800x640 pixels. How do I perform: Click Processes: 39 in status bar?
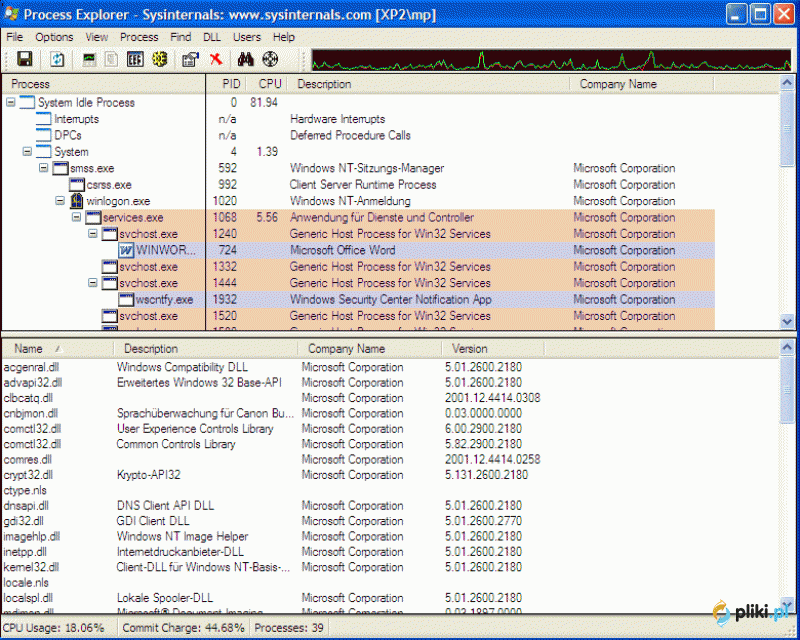pyautogui.click(x=289, y=628)
